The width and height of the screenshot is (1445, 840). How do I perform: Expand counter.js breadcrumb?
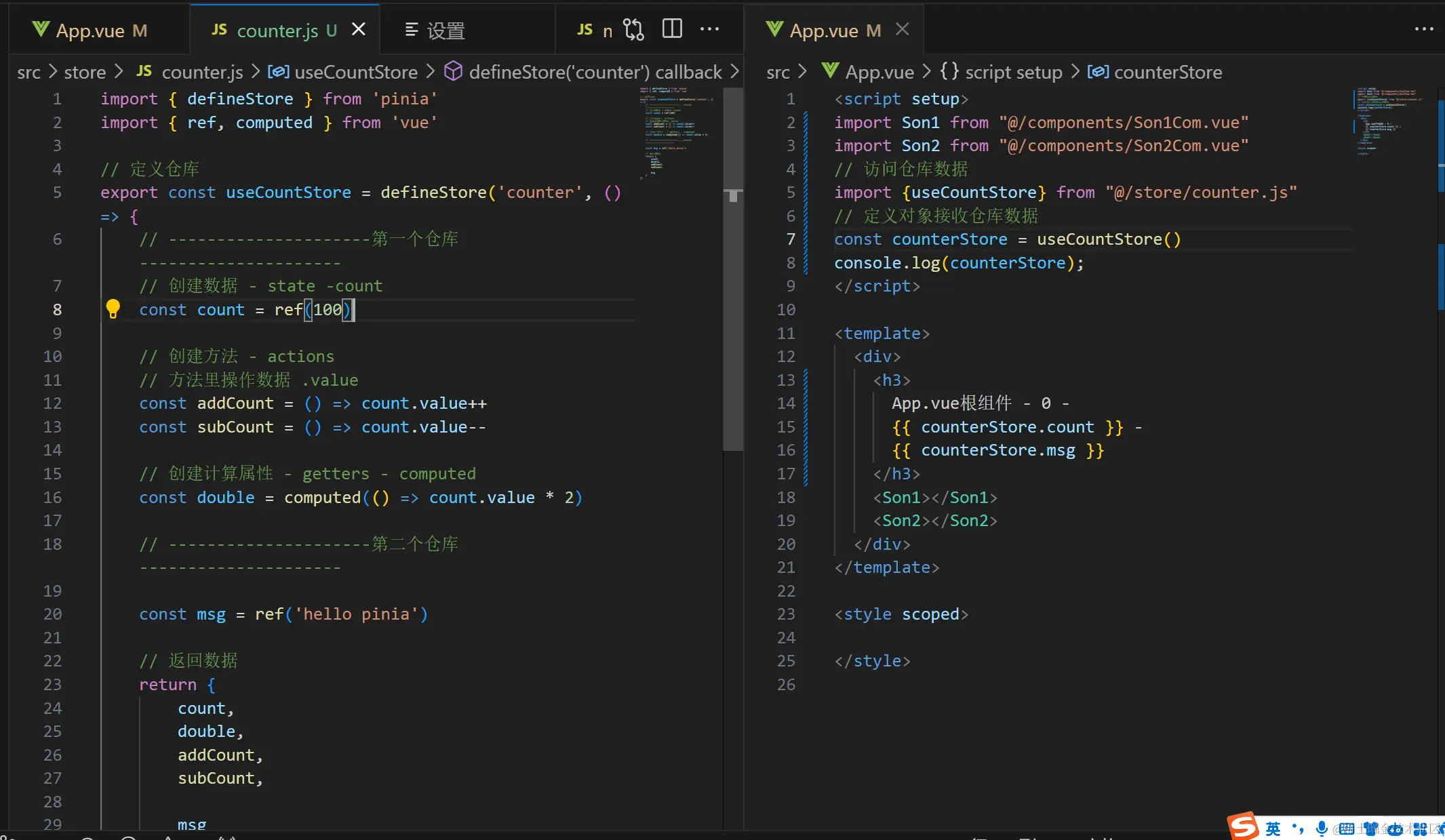(190, 72)
